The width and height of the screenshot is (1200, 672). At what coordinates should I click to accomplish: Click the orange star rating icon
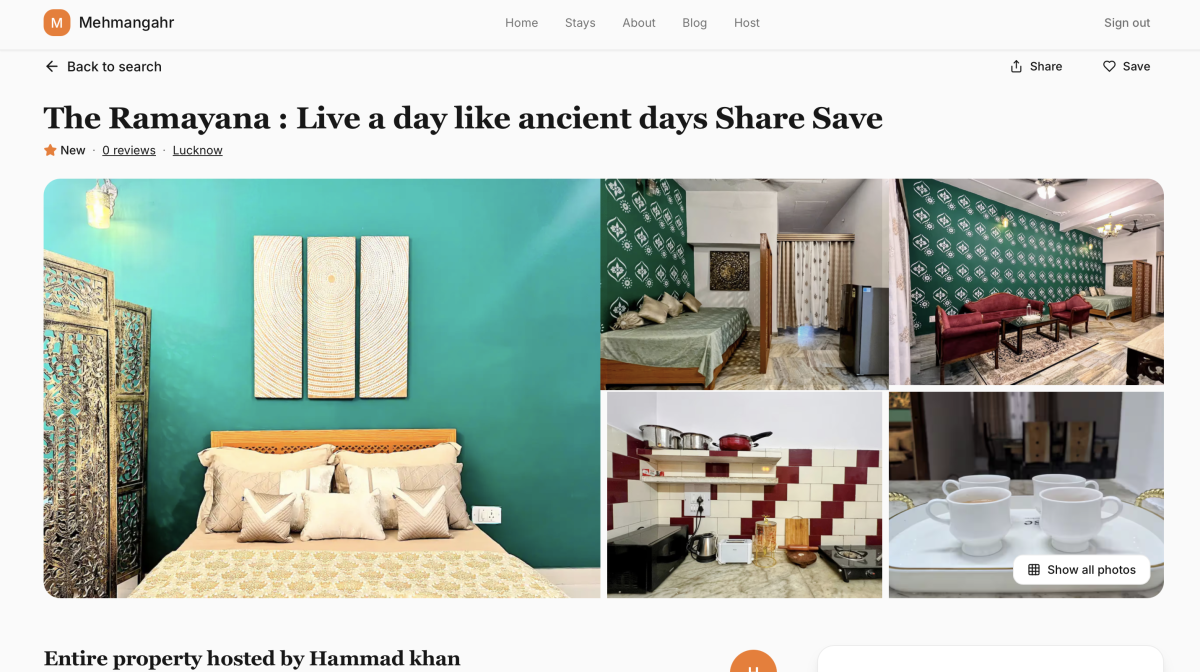(50, 150)
